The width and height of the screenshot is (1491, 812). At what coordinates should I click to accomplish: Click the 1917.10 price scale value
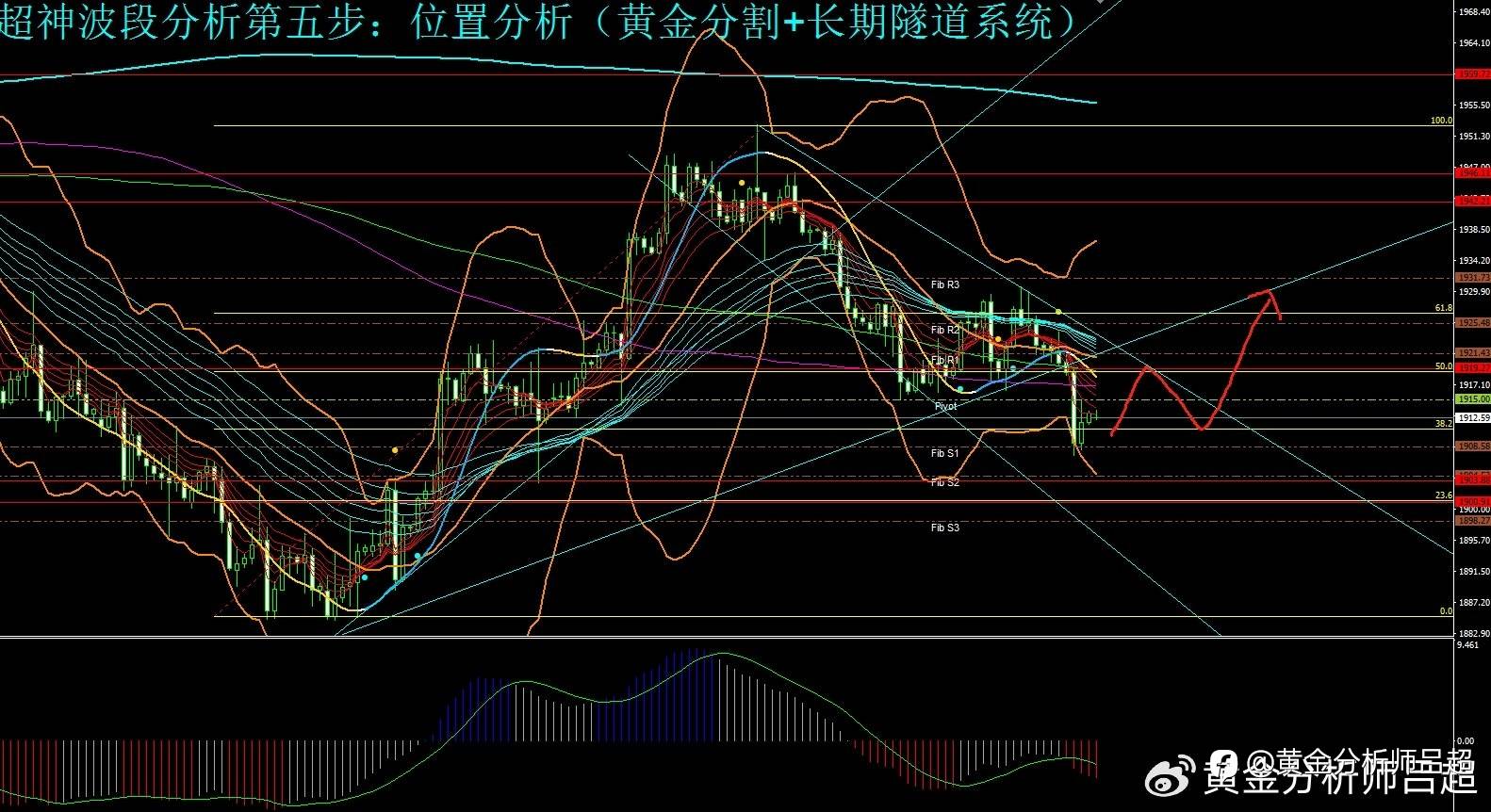[1473, 384]
